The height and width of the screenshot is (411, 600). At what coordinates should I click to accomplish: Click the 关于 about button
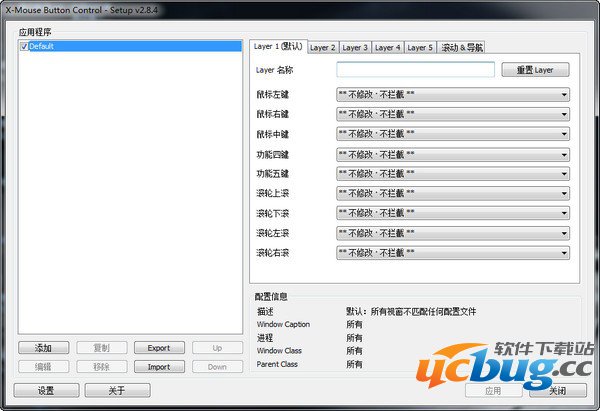[x=117, y=390]
